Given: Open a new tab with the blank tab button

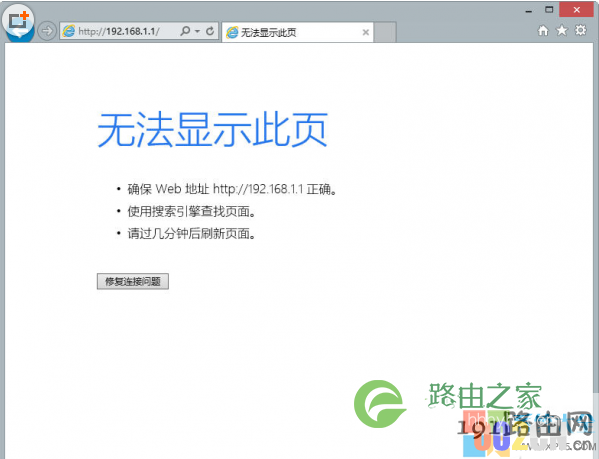Looking at the screenshot, I should pyautogui.click(x=385, y=32).
